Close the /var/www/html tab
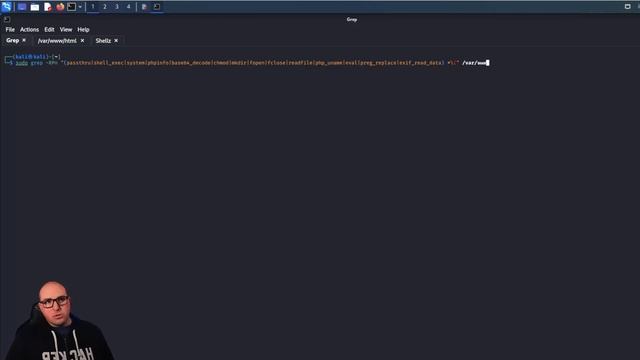This screenshot has width=640, height=360. [82, 41]
